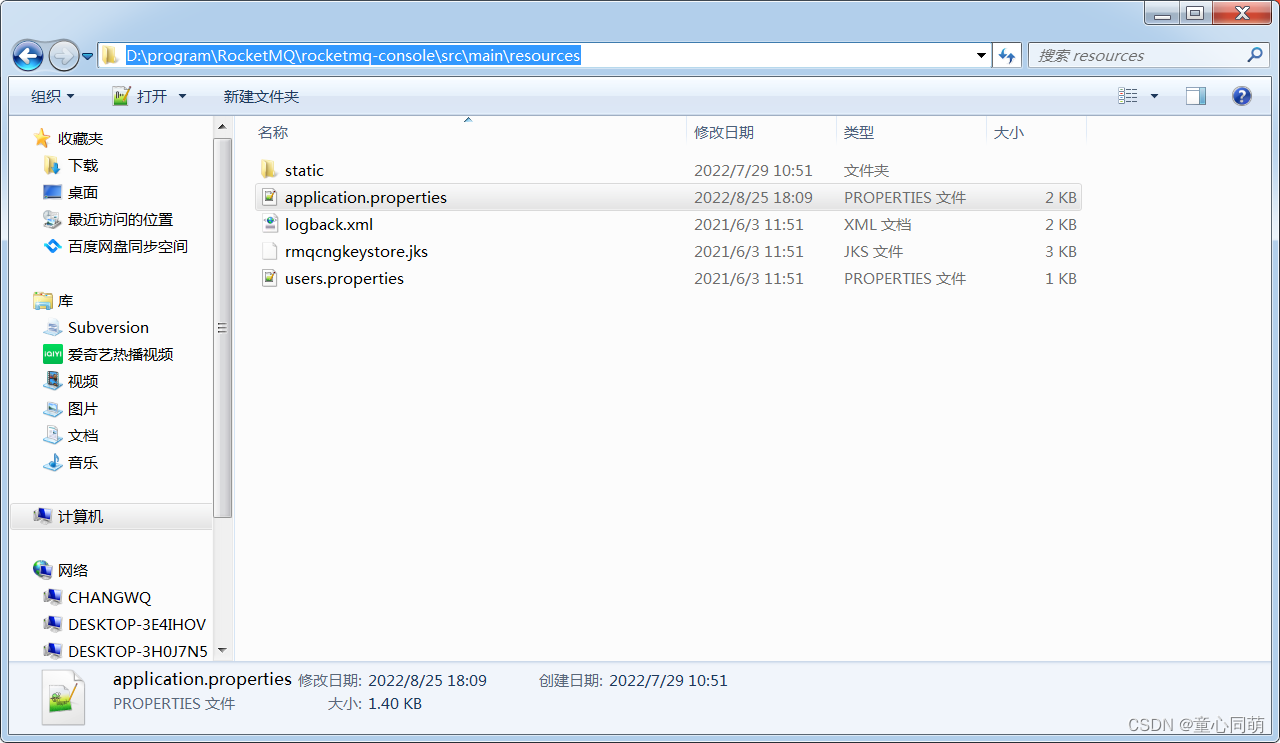Click the folder icon in the address bar

coord(109,56)
